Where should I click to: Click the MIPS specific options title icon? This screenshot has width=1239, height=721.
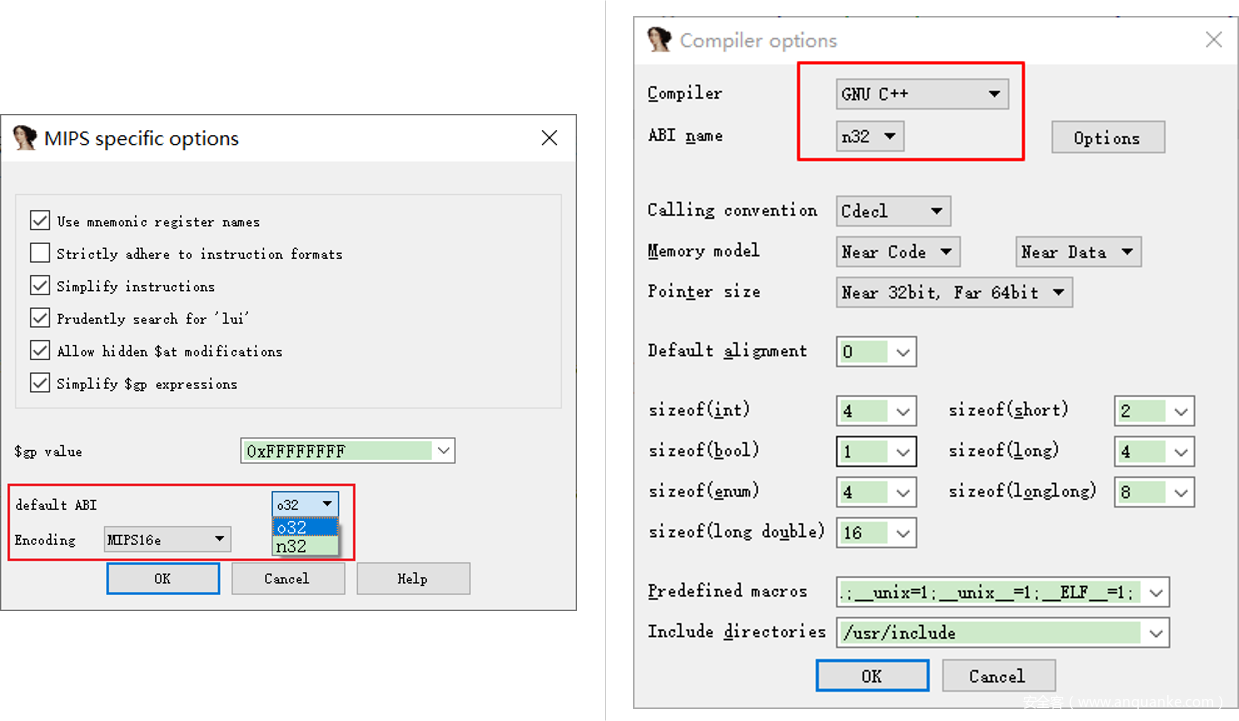click(24, 138)
